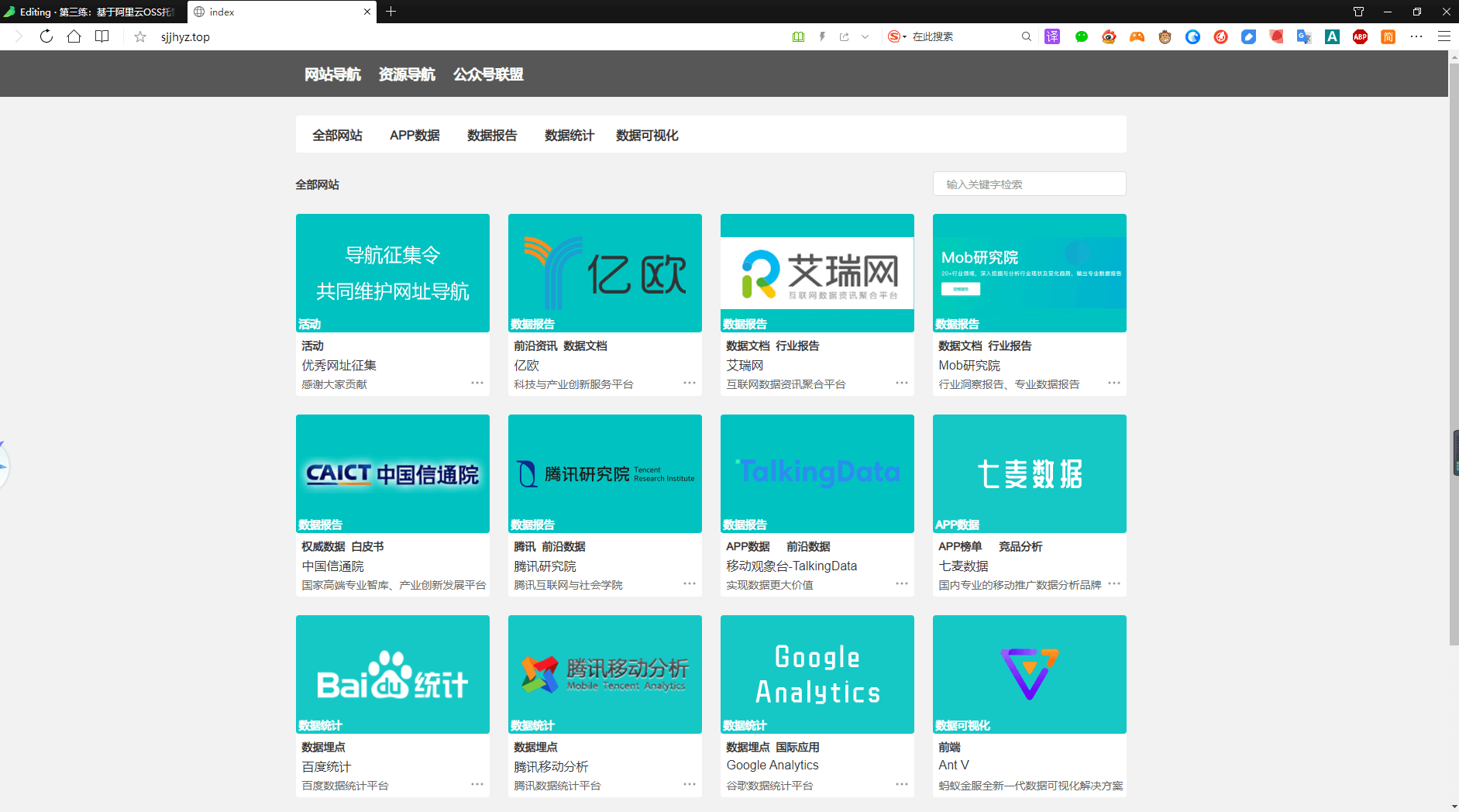Open the Weibo extension icon
The width and height of the screenshot is (1459, 812).
(x=1110, y=36)
